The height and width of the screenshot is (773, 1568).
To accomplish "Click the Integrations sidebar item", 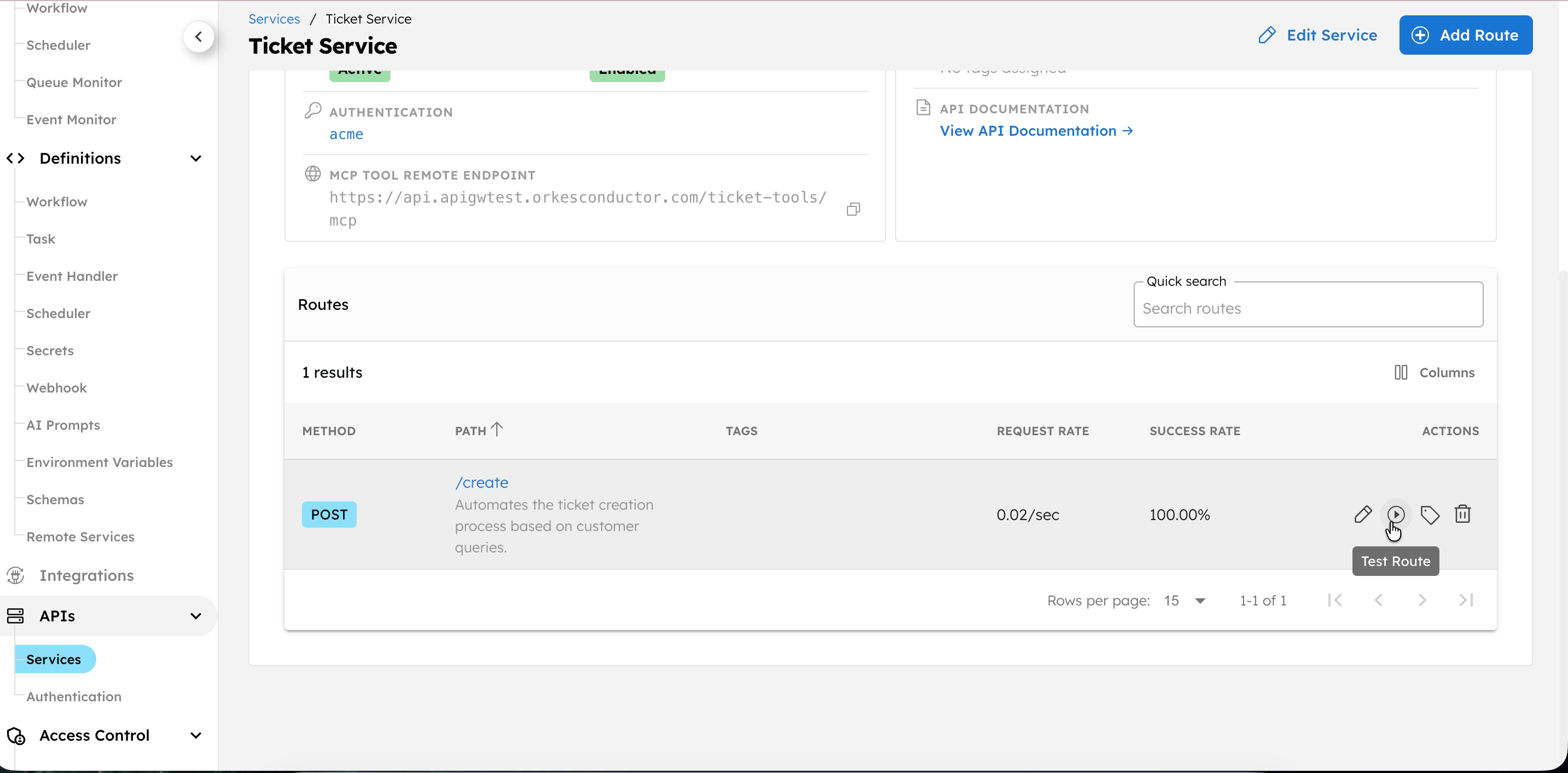I will click(x=86, y=575).
